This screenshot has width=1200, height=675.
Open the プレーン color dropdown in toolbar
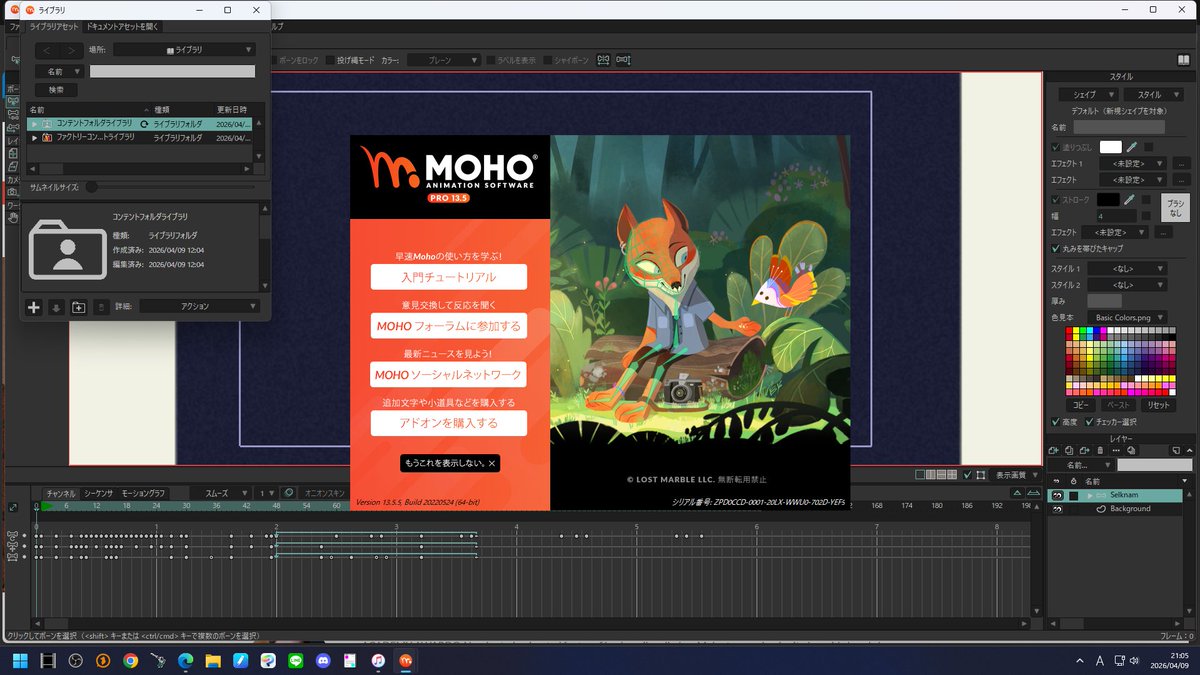pyautogui.click(x=445, y=60)
